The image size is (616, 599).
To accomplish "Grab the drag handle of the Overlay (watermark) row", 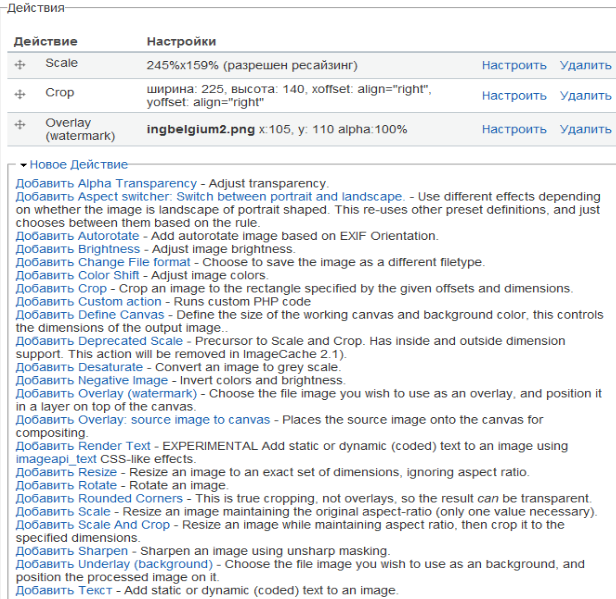I will click(20, 125).
